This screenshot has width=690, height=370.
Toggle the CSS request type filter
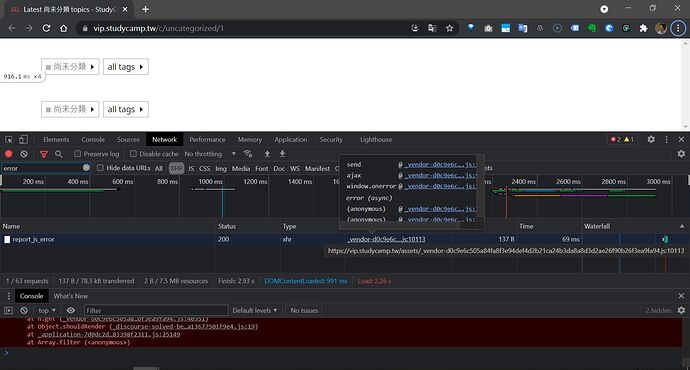[205, 168]
